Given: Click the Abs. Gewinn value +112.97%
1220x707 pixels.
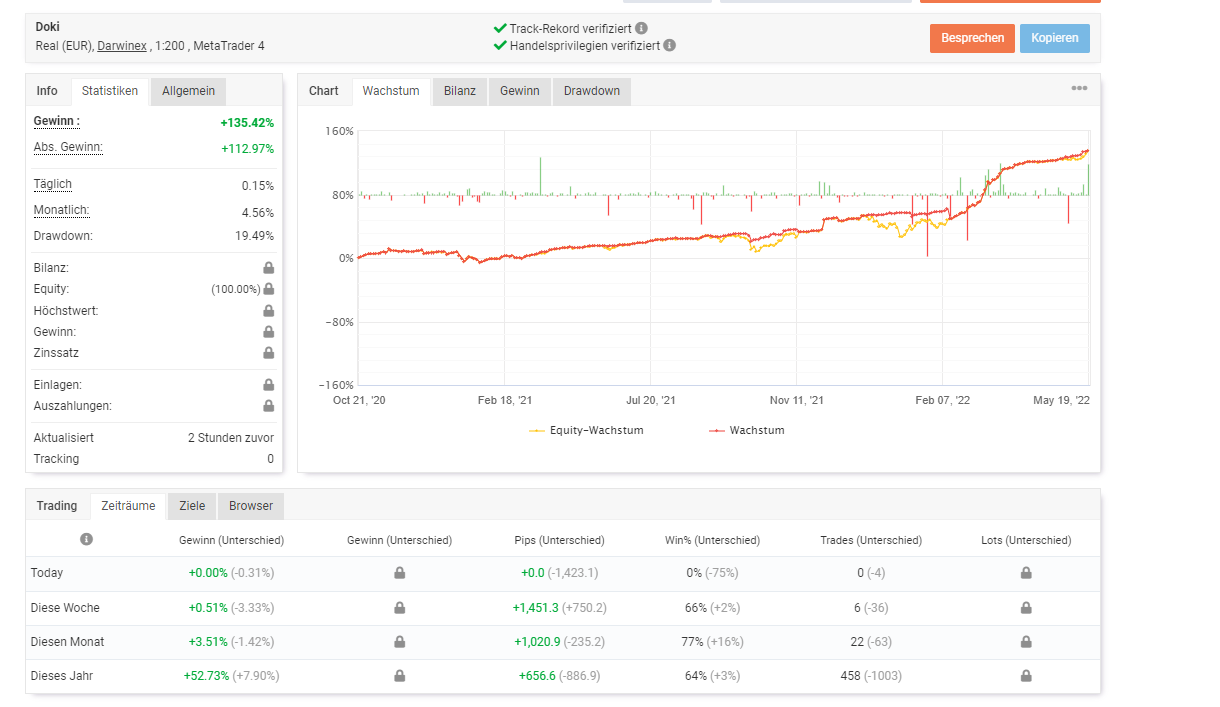Looking at the screenshot, I should (x=247, y=149).
